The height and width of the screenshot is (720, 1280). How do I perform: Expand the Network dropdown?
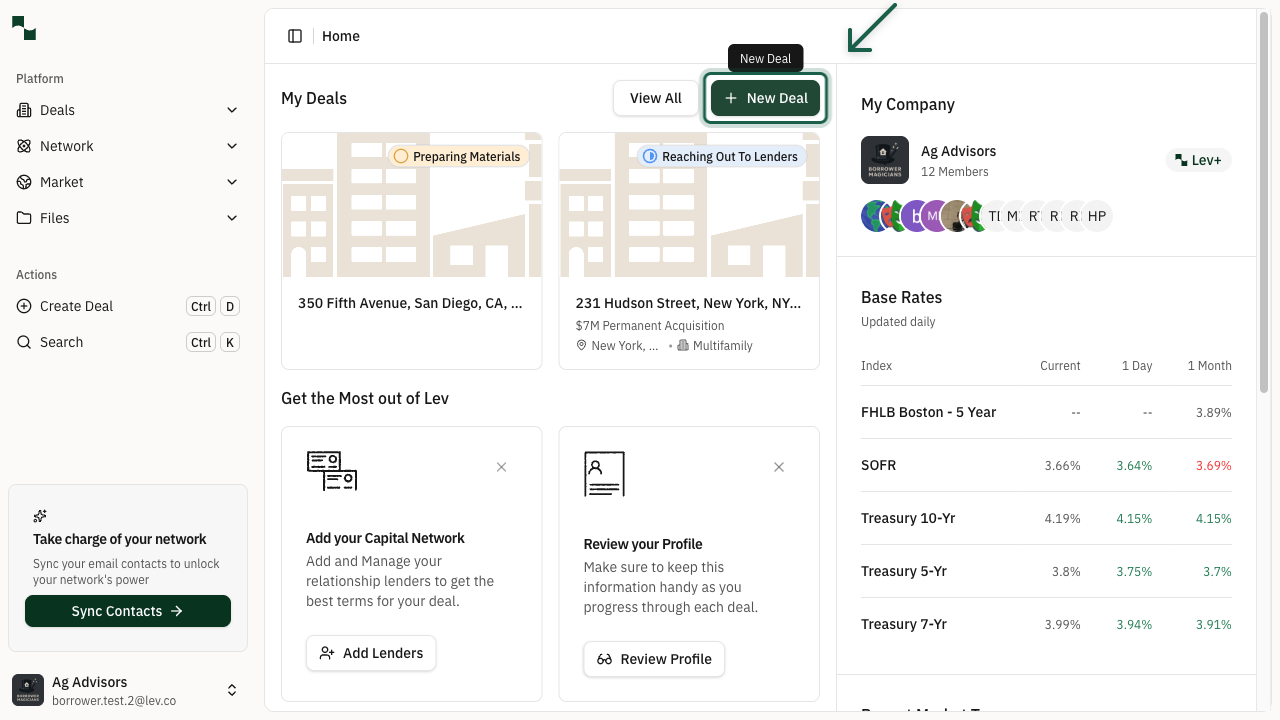pos(232,146)
